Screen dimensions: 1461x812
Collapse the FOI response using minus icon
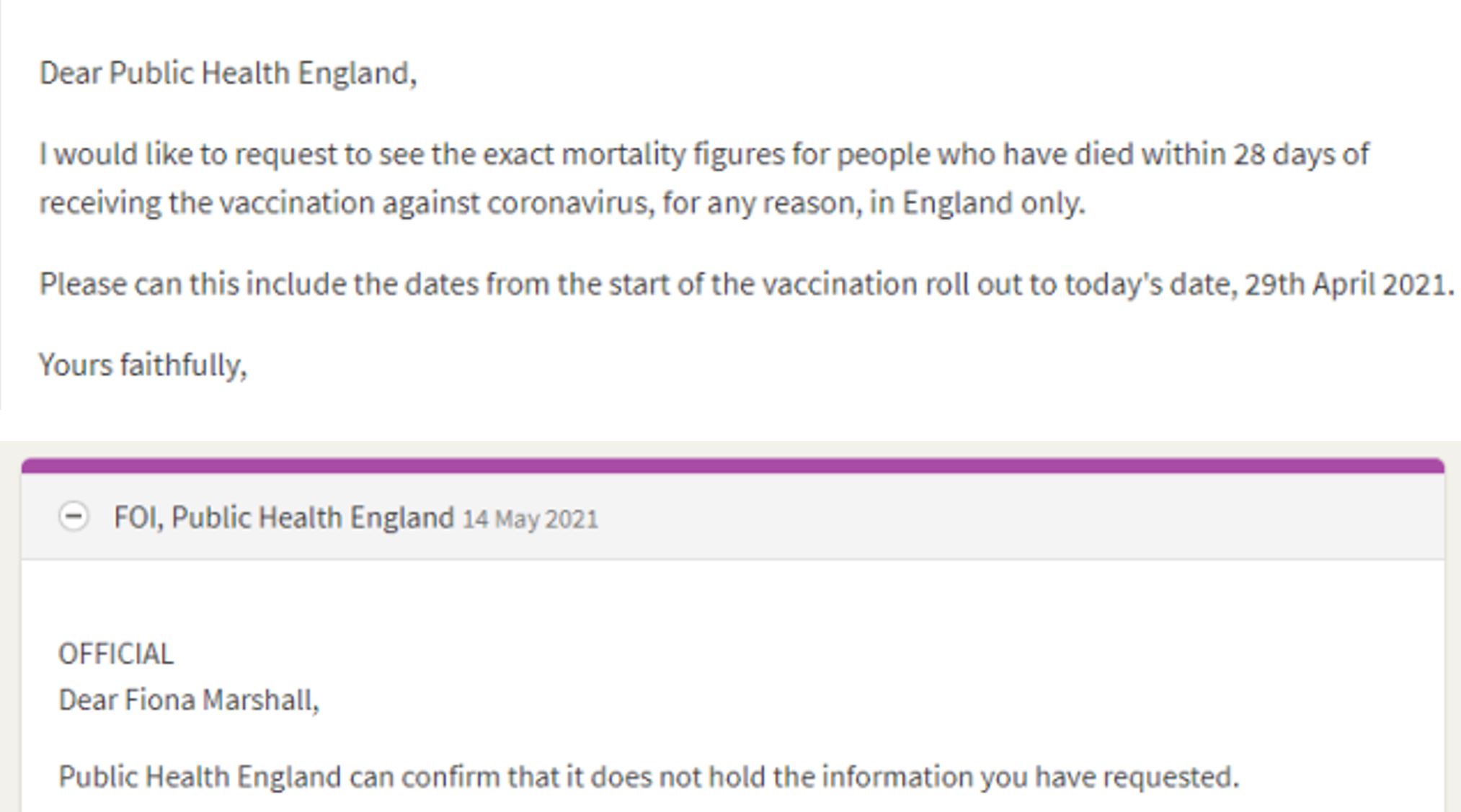tap(74, 517)
